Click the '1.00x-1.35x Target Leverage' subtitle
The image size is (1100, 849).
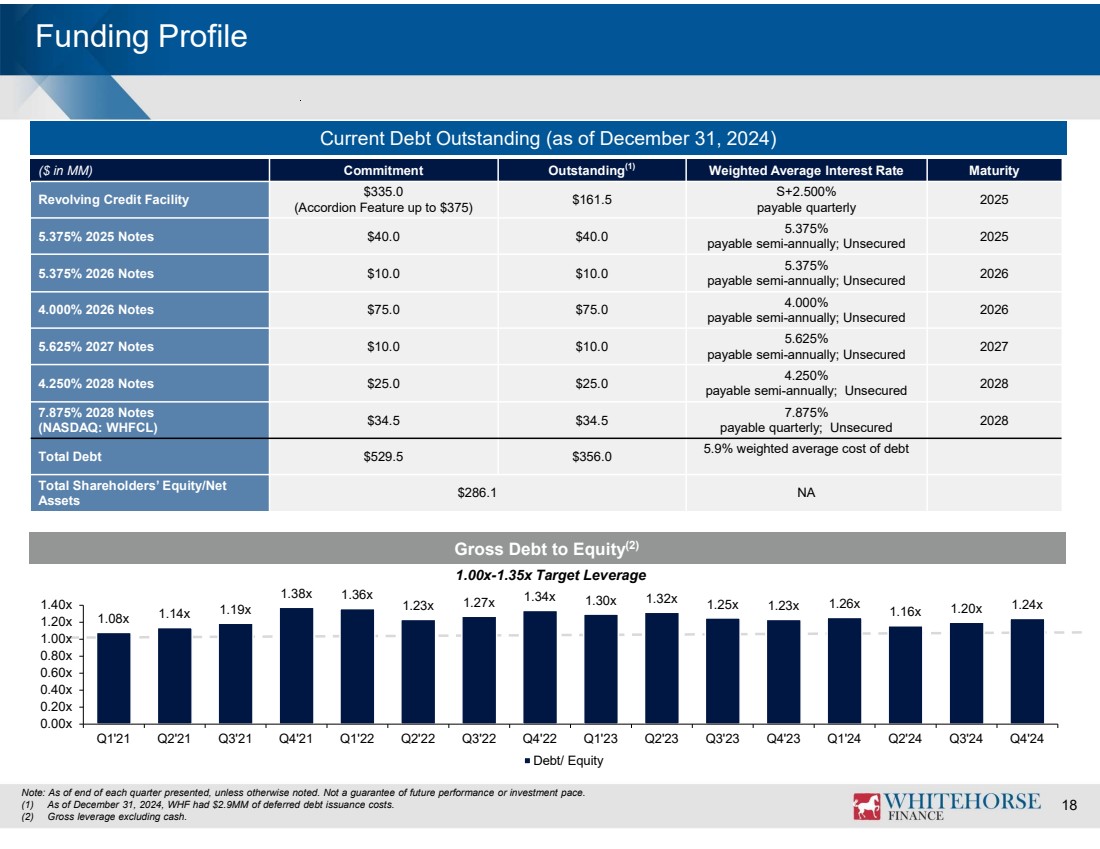coord(551,575)
